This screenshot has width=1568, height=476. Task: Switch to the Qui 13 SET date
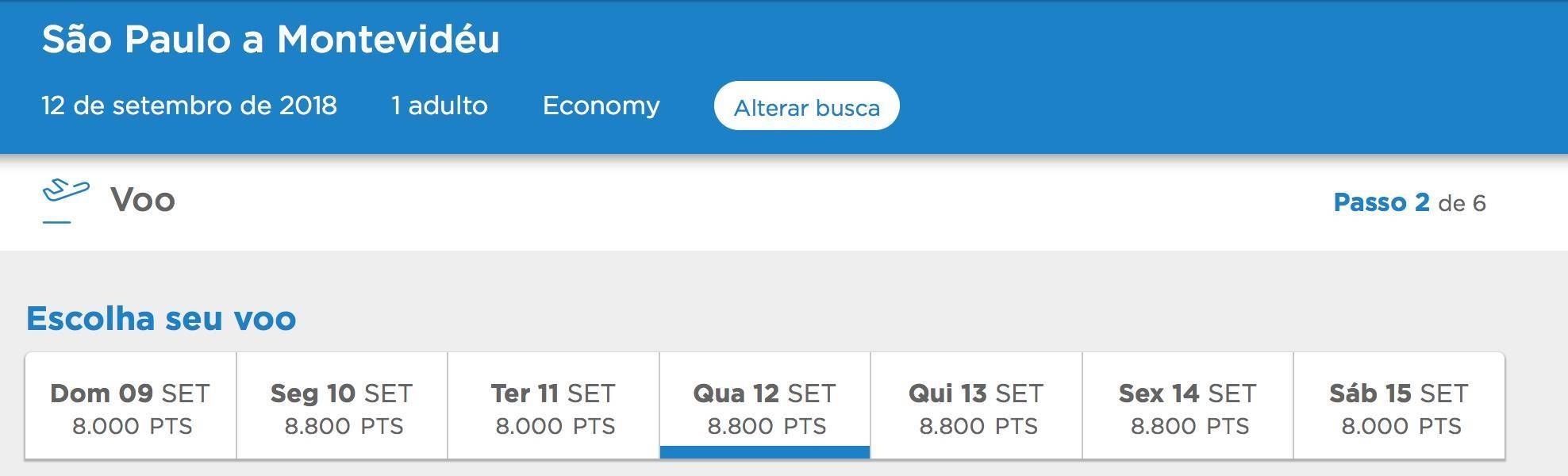coord(977,406)
